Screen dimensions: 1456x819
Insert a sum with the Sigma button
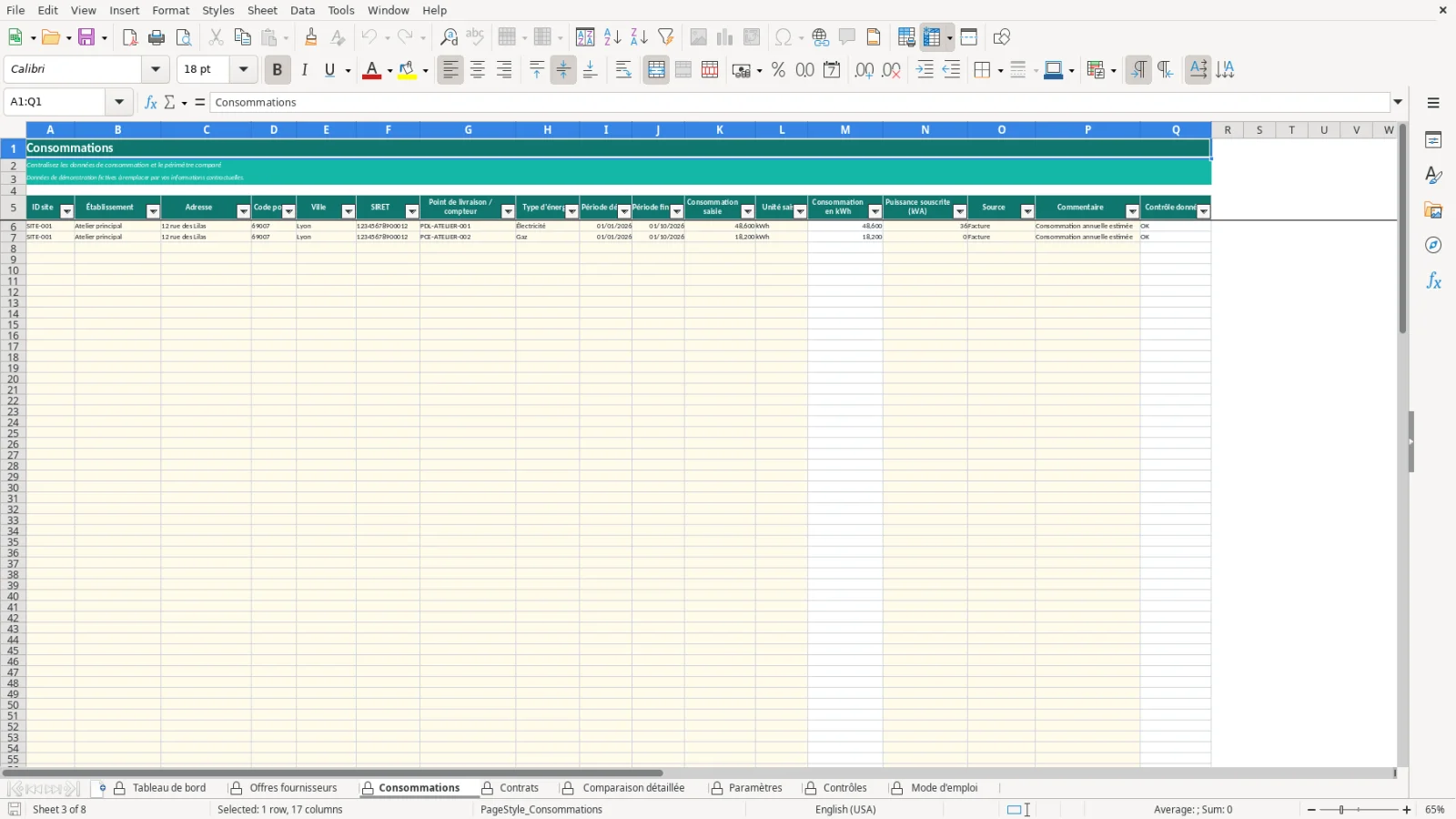(x=169, y=102)
